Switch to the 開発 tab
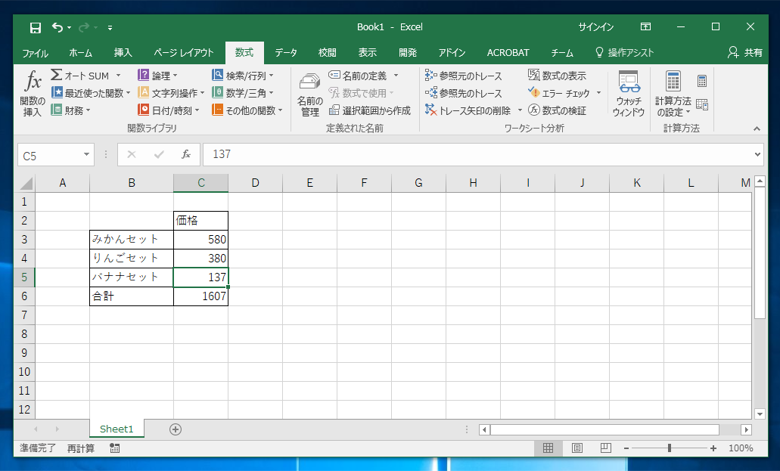 click(x=407, y=53)
